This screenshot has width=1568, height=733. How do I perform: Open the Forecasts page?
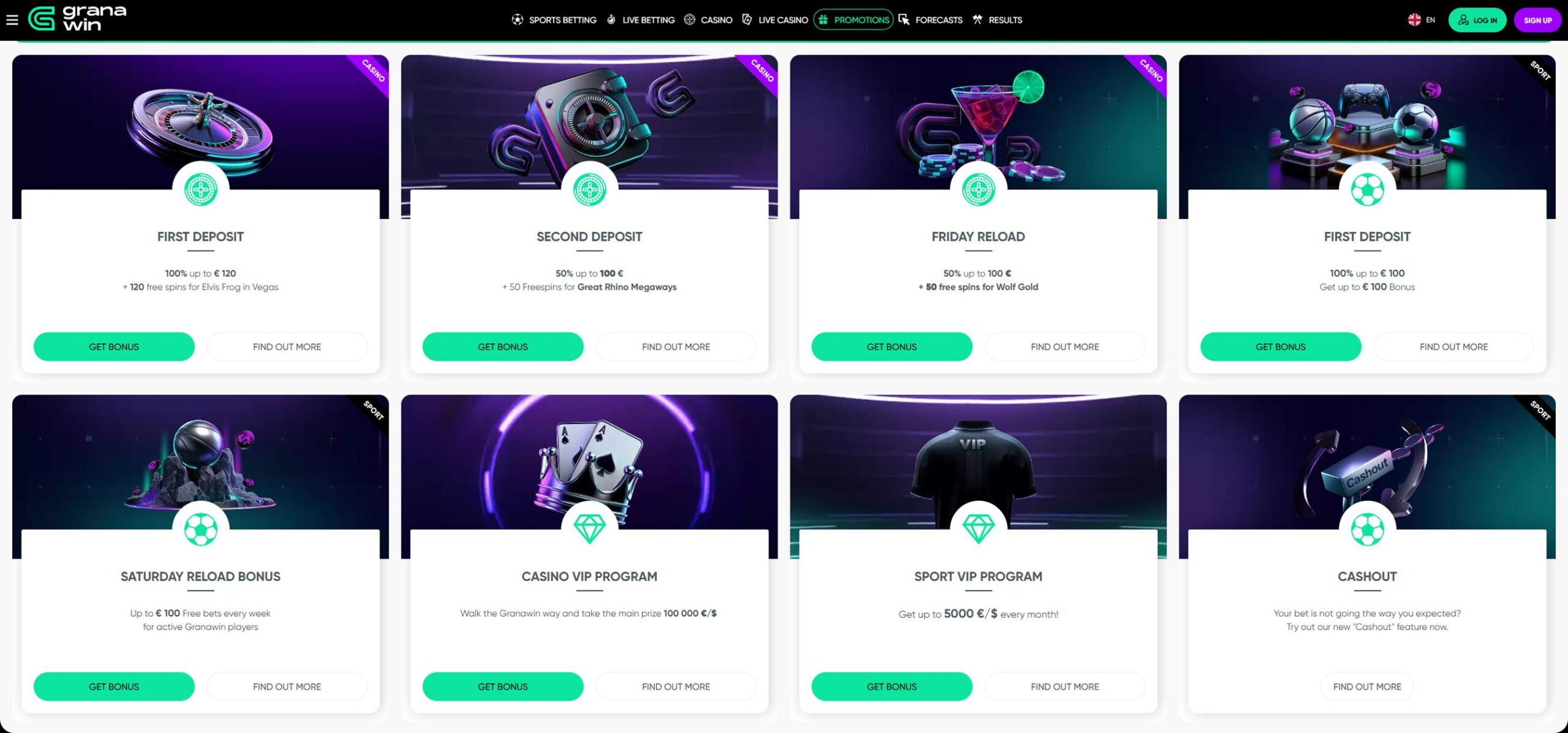coord(930,20)
